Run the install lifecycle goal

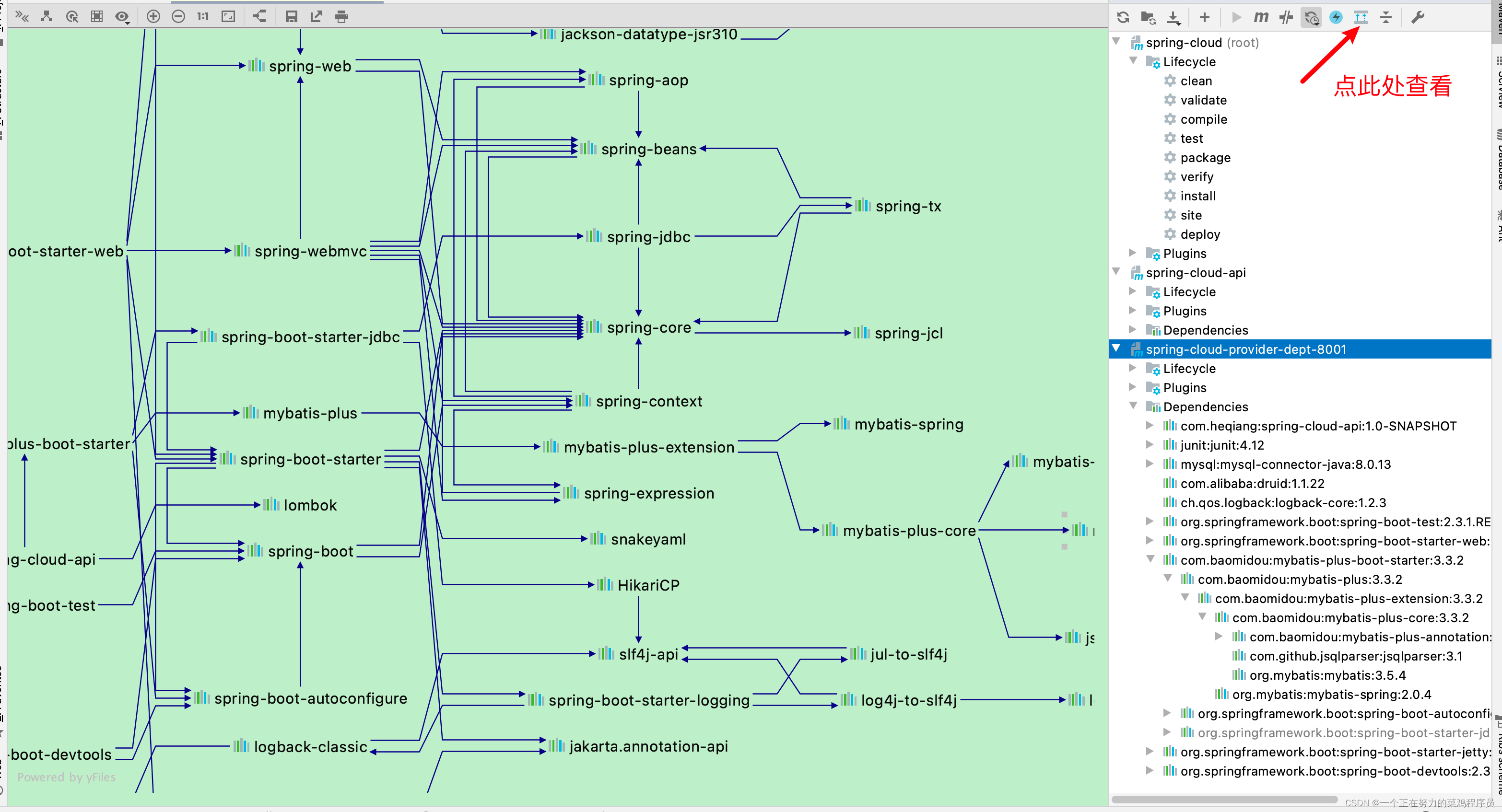[1197, 196]
